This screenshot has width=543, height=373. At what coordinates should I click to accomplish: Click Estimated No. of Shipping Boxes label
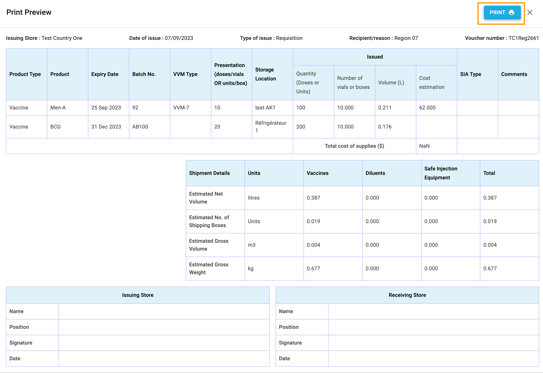point(209,221)
